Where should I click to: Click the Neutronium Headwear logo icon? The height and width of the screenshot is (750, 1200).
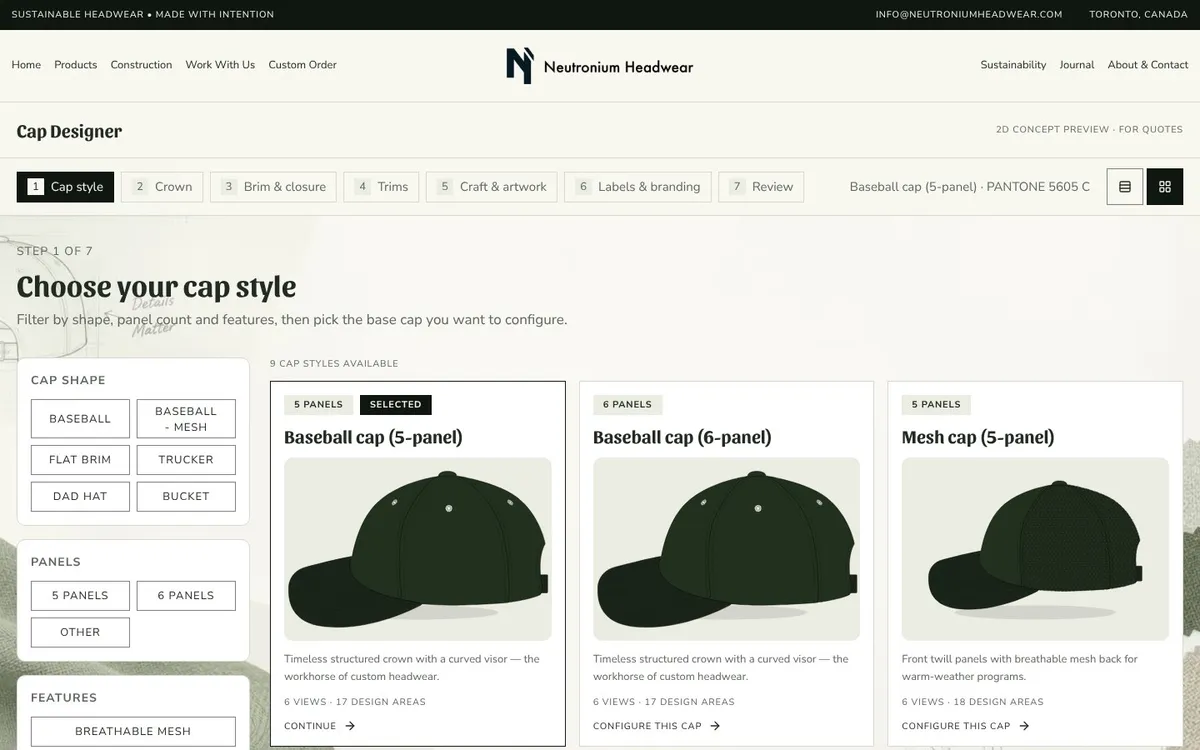click(519, 66)
